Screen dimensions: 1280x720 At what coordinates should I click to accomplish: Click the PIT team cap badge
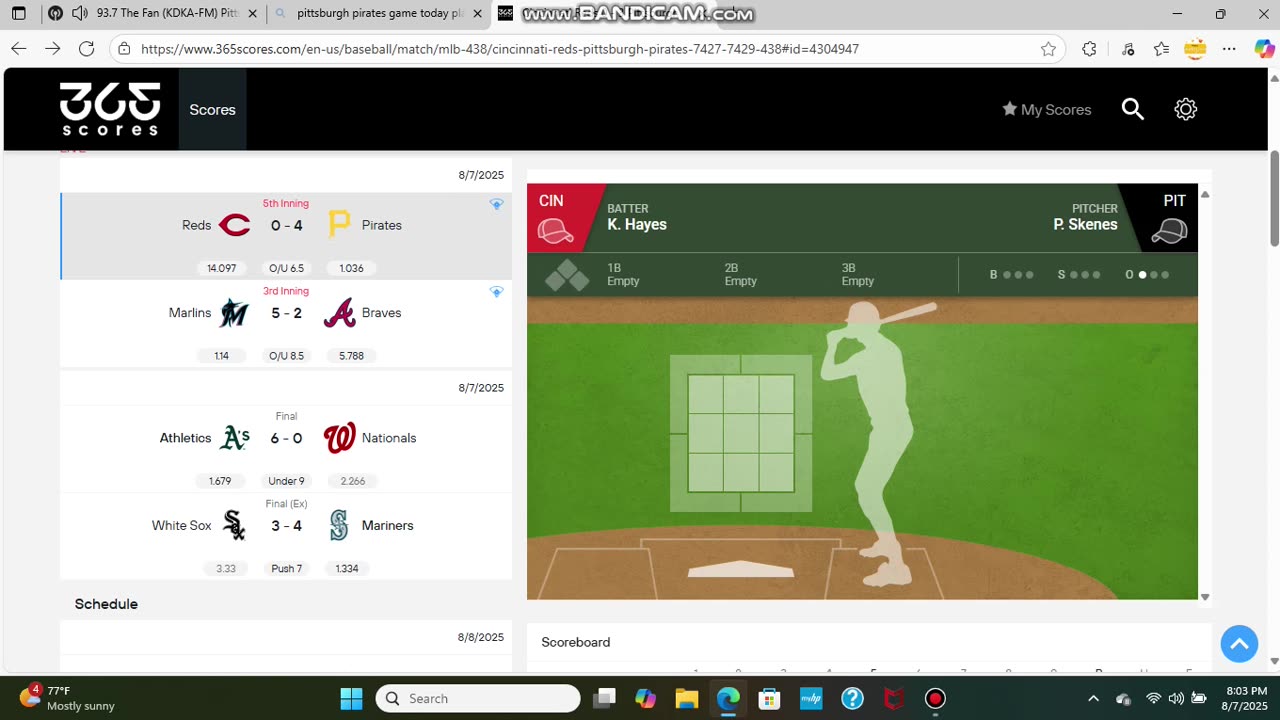tap(1169, 231)
